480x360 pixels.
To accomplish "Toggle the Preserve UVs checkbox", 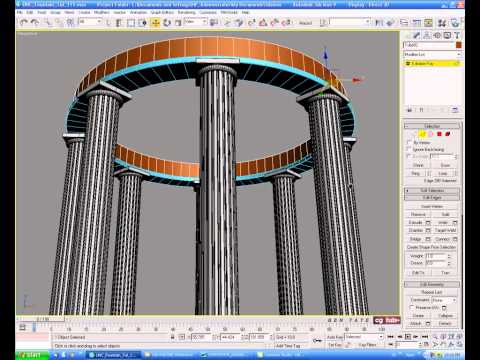I will [x=412, y=307].
